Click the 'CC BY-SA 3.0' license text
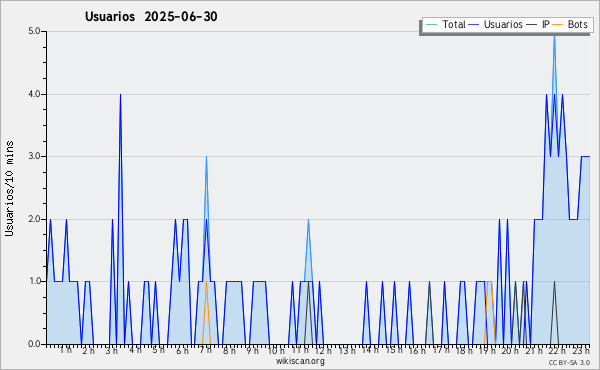 tap(569, 362)
